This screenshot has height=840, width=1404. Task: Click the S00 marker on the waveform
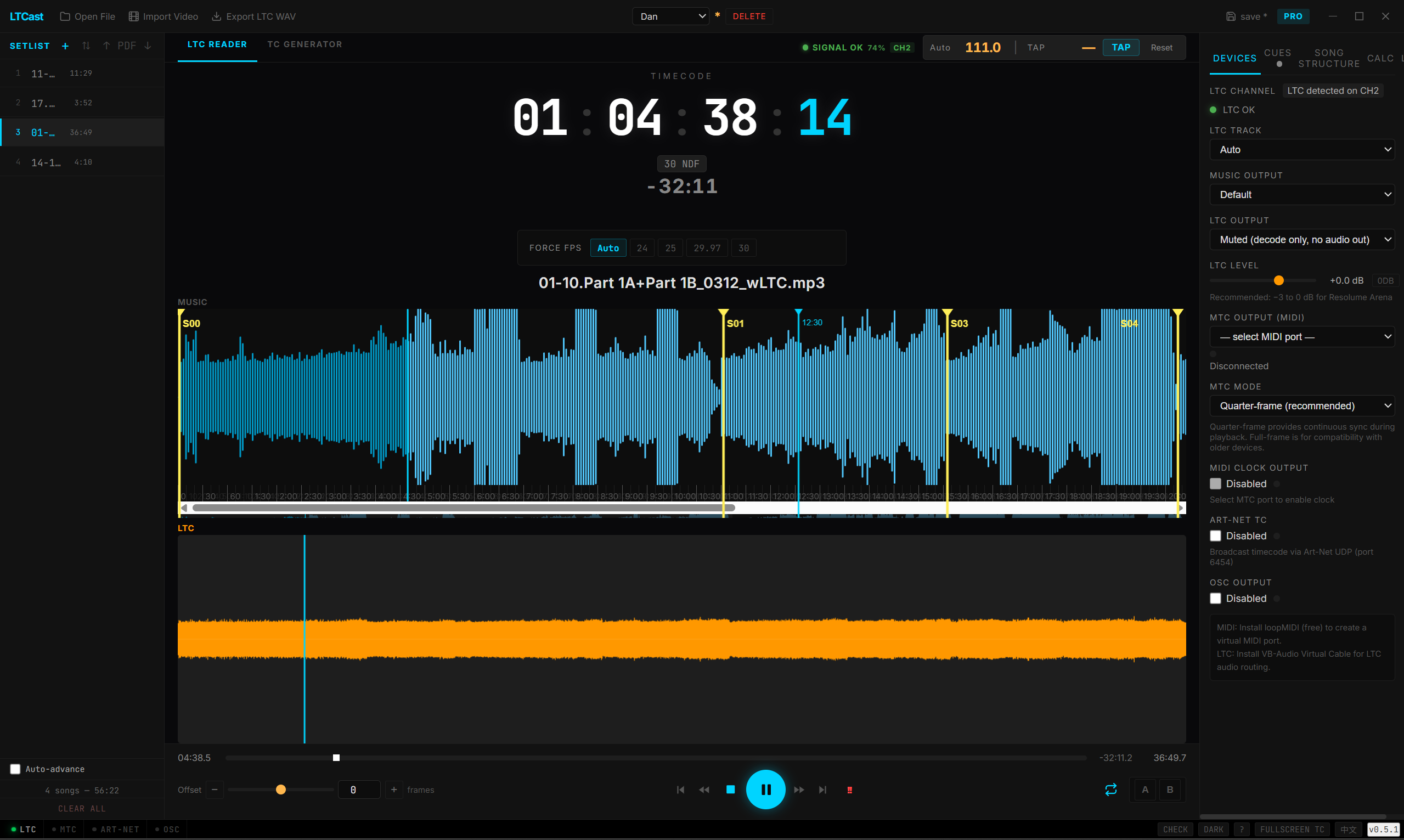pyautogui.click(x=191, y=323)
